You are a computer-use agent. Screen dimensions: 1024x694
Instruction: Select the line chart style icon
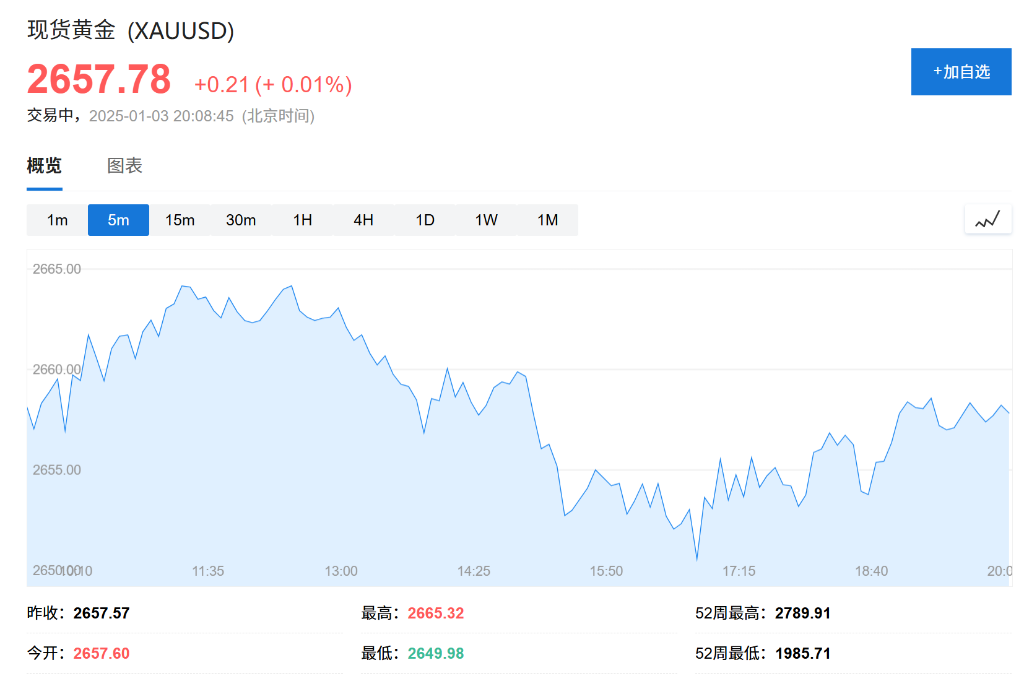click(988, 219)
